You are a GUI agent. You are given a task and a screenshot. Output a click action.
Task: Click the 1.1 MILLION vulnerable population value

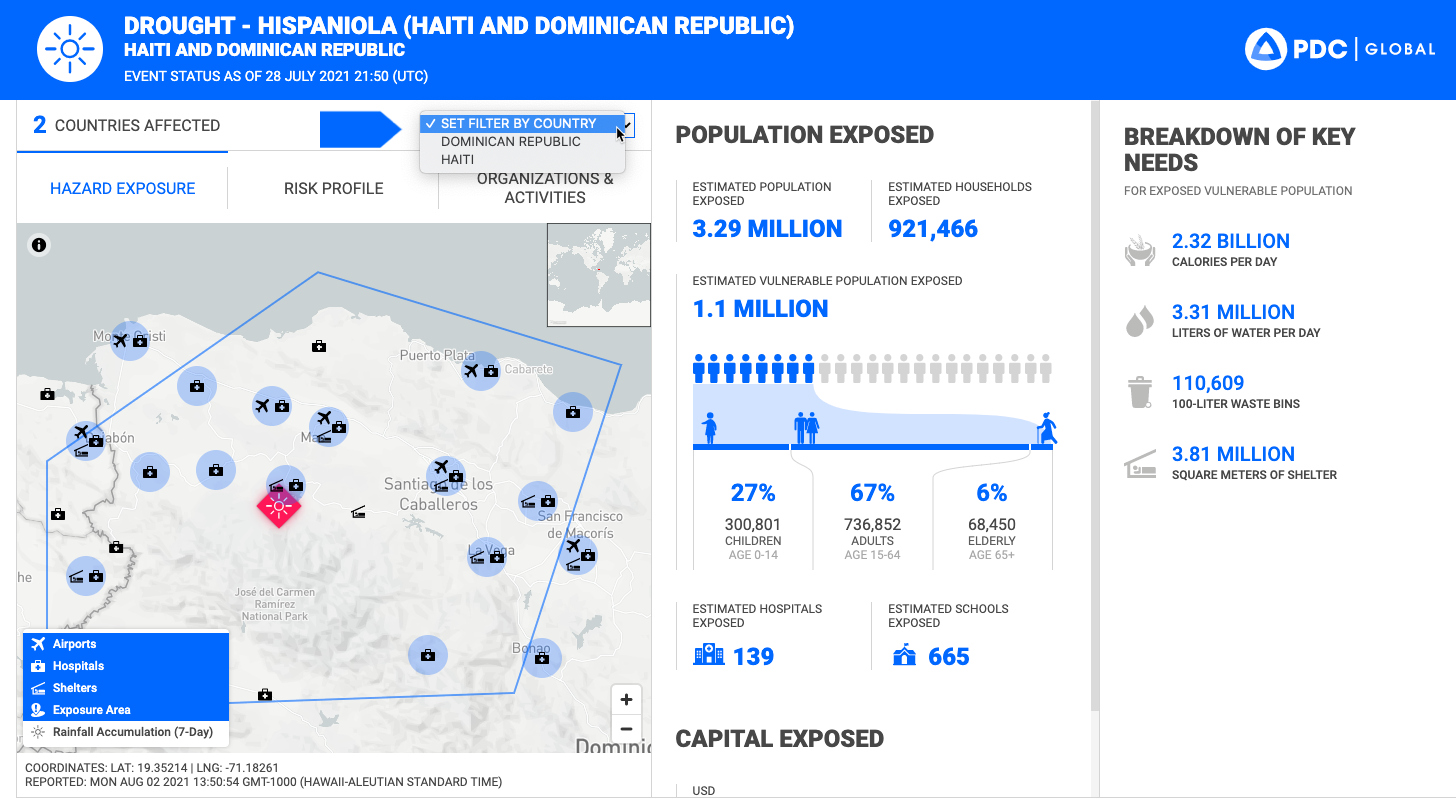pos(761,309)
